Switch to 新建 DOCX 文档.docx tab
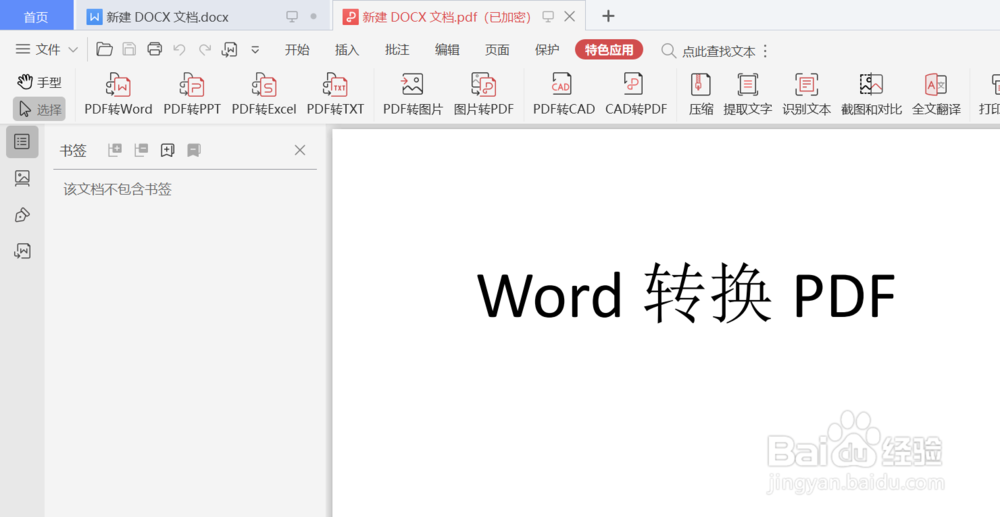 click(167, 17)
